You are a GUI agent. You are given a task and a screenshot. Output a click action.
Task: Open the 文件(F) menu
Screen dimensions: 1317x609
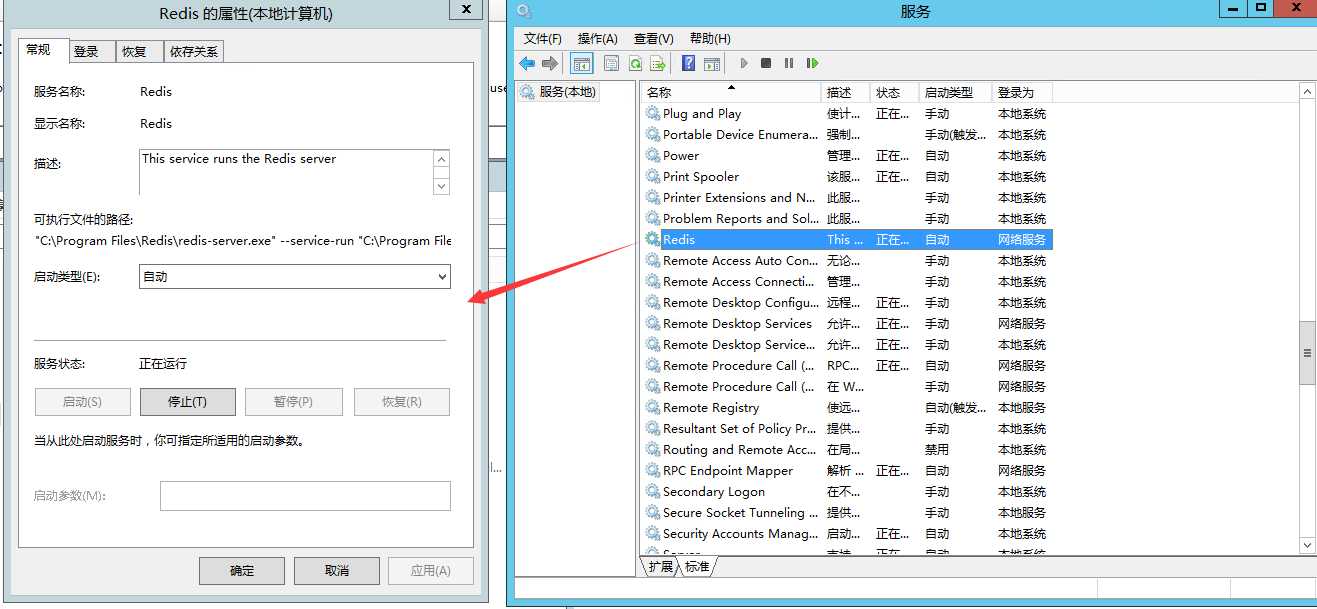543,38
